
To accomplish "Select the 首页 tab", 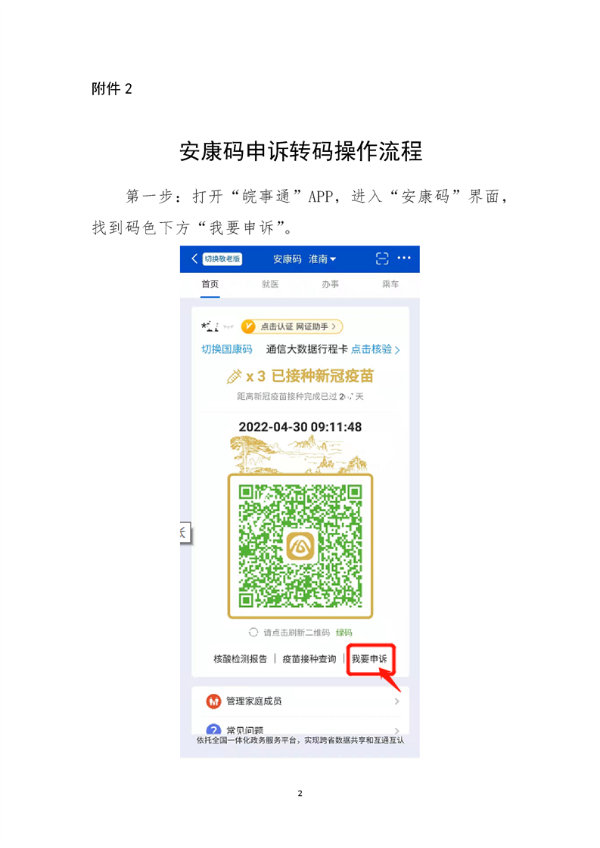I will pyautogui.click(x=210, y=284).
